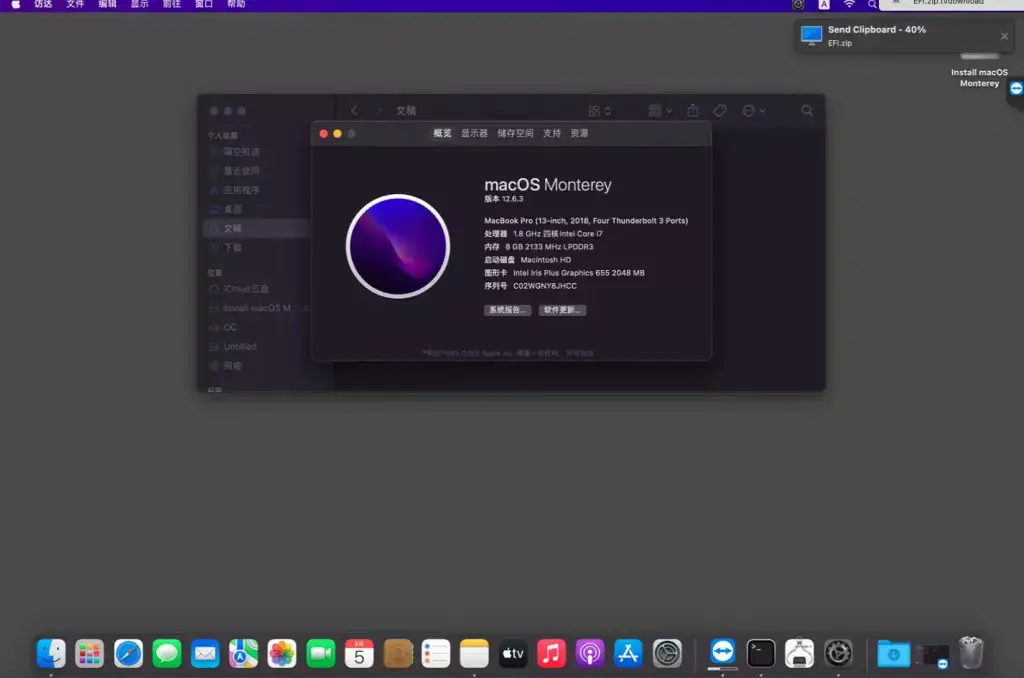
Task: Click the macOS Monterey logo image
Action: pos(398,246)
